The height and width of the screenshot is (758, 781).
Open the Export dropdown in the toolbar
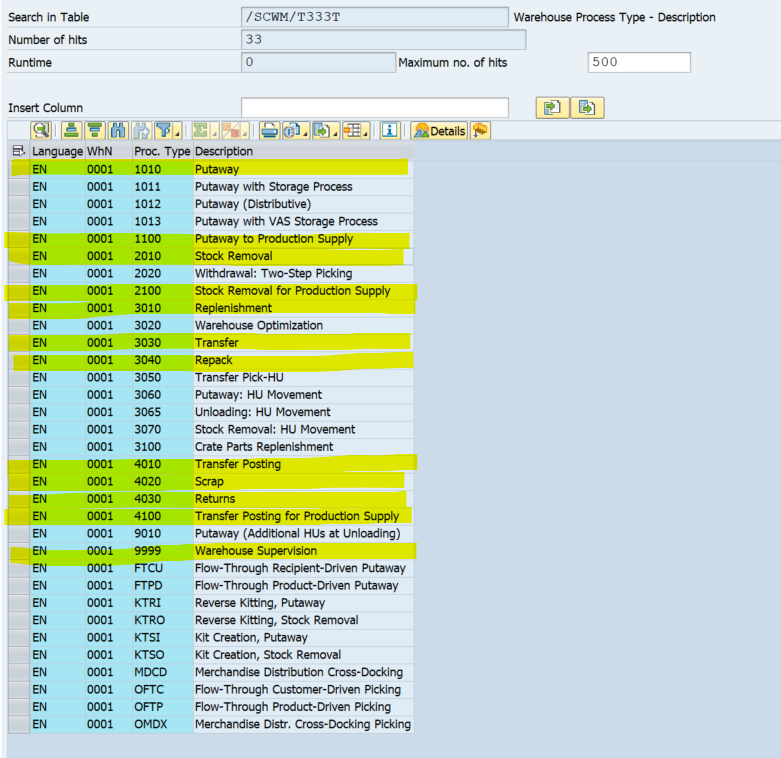click(x=326, y=131)
